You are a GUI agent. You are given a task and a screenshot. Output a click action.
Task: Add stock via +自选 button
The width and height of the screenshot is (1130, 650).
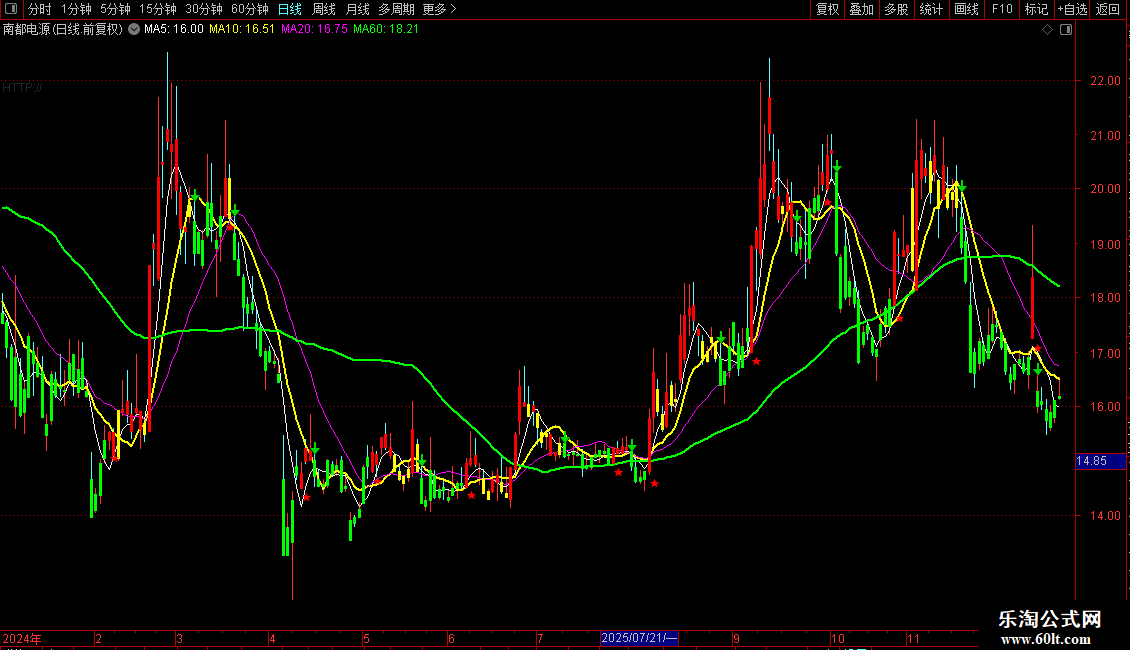(x=1072, y=9)
